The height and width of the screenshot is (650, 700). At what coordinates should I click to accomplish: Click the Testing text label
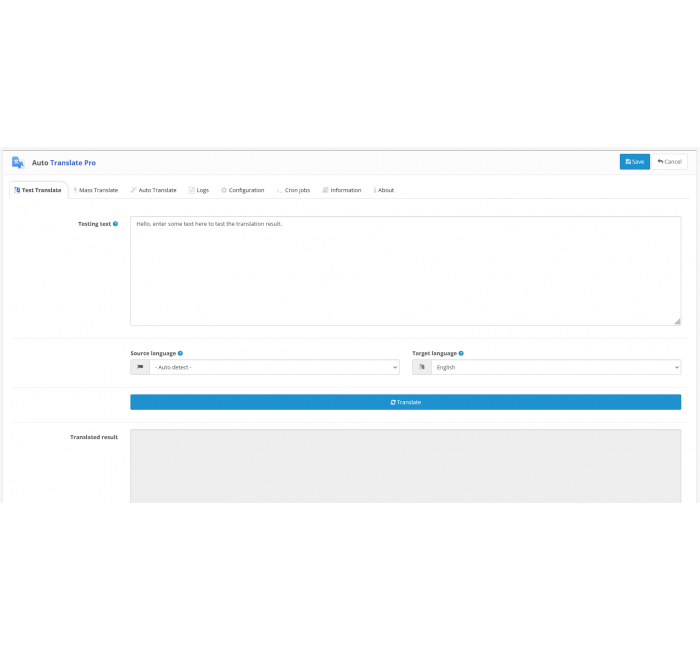94,224
